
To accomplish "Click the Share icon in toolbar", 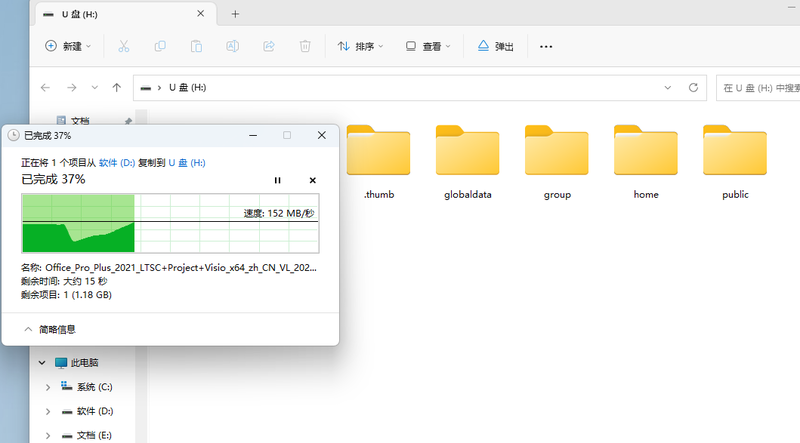I will [269, 46].
